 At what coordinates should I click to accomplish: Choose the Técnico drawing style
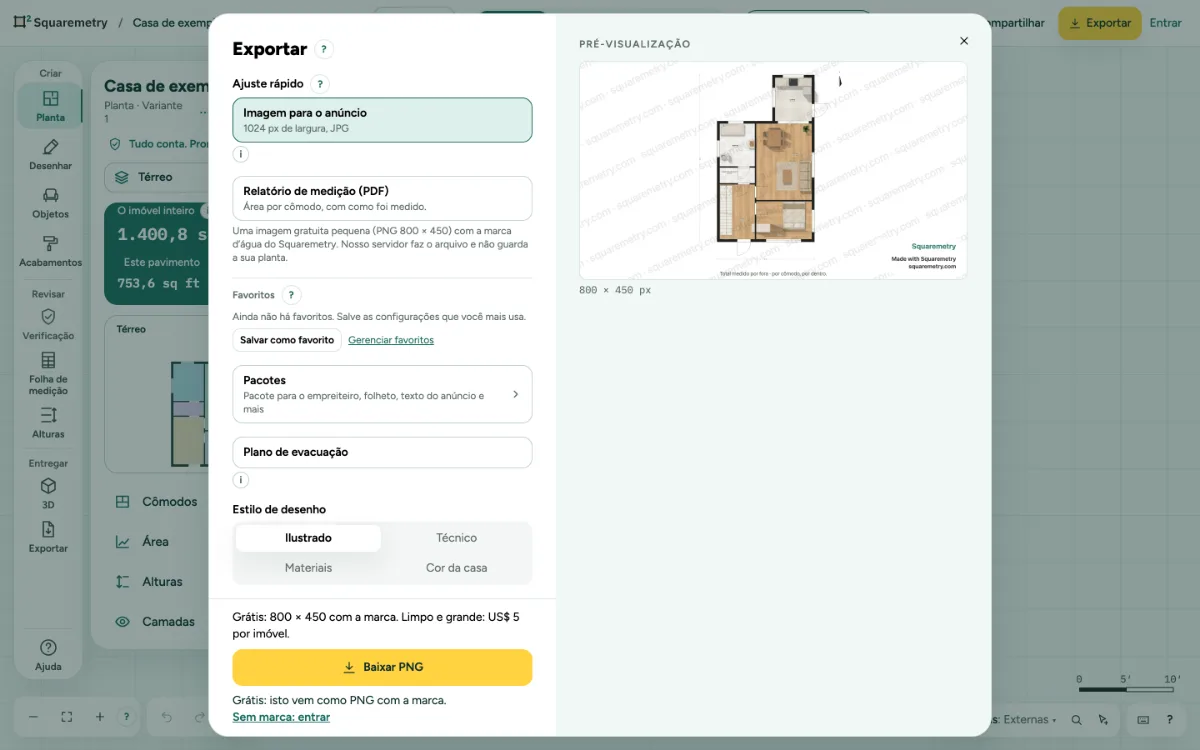pos(456,538)
